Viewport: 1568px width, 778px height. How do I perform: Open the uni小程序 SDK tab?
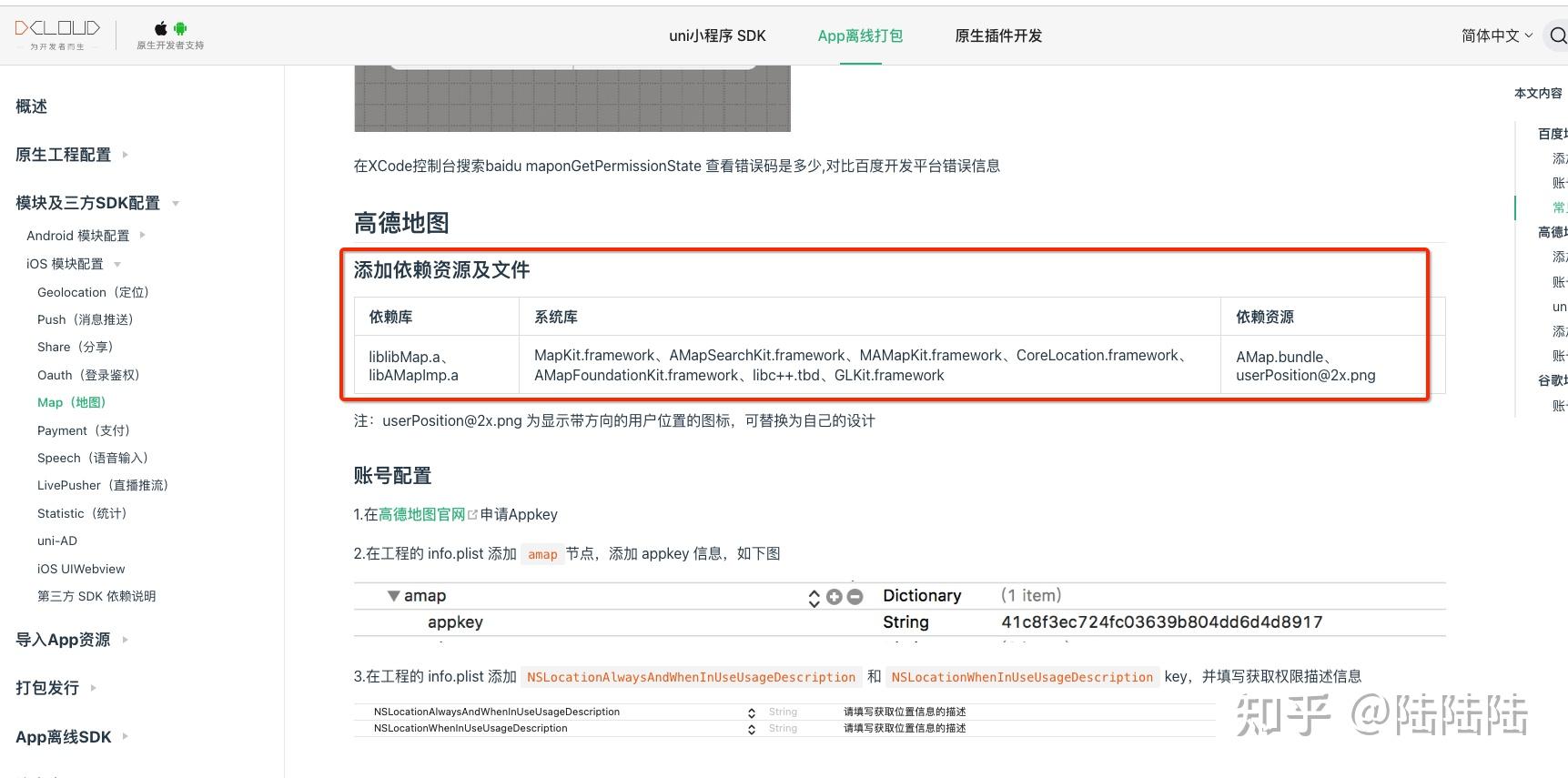coord(717,35)
